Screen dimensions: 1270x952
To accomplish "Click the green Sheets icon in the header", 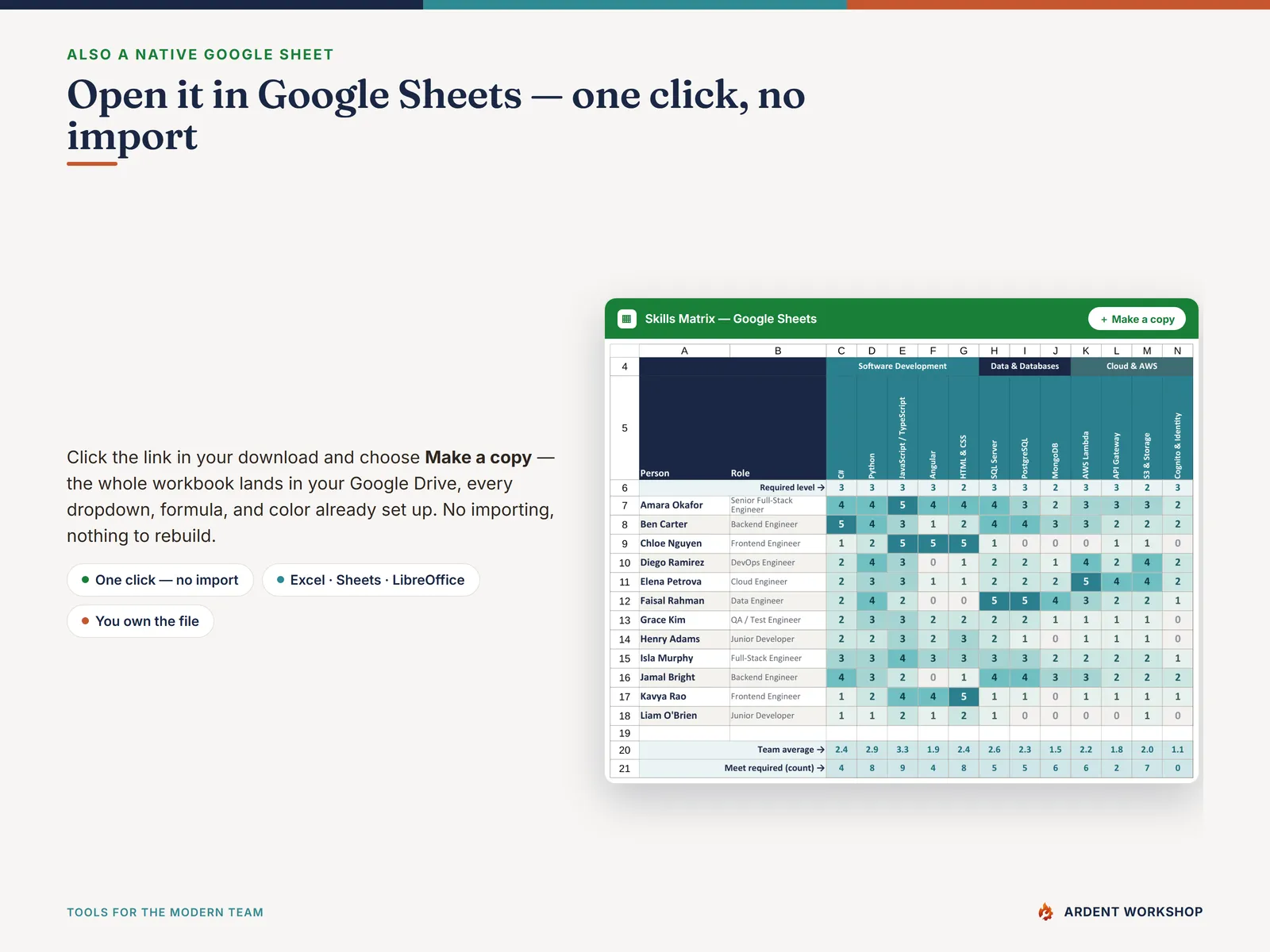I will (626, 319).
